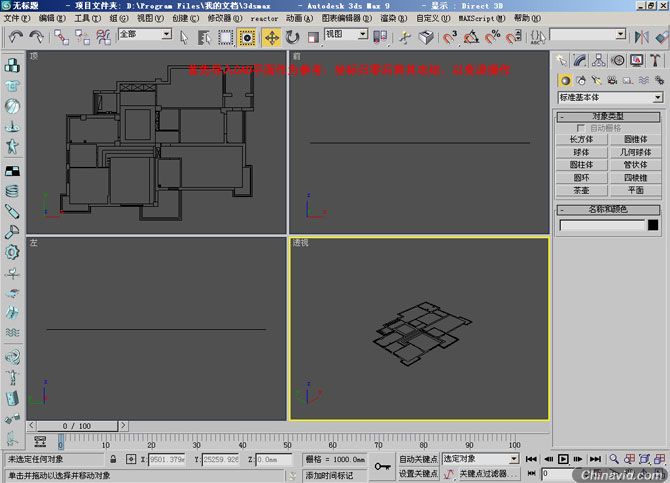The width and height of the screenshot is (670, 483).
Task: Select the Cameras category icon
Action: coord(612,80)
